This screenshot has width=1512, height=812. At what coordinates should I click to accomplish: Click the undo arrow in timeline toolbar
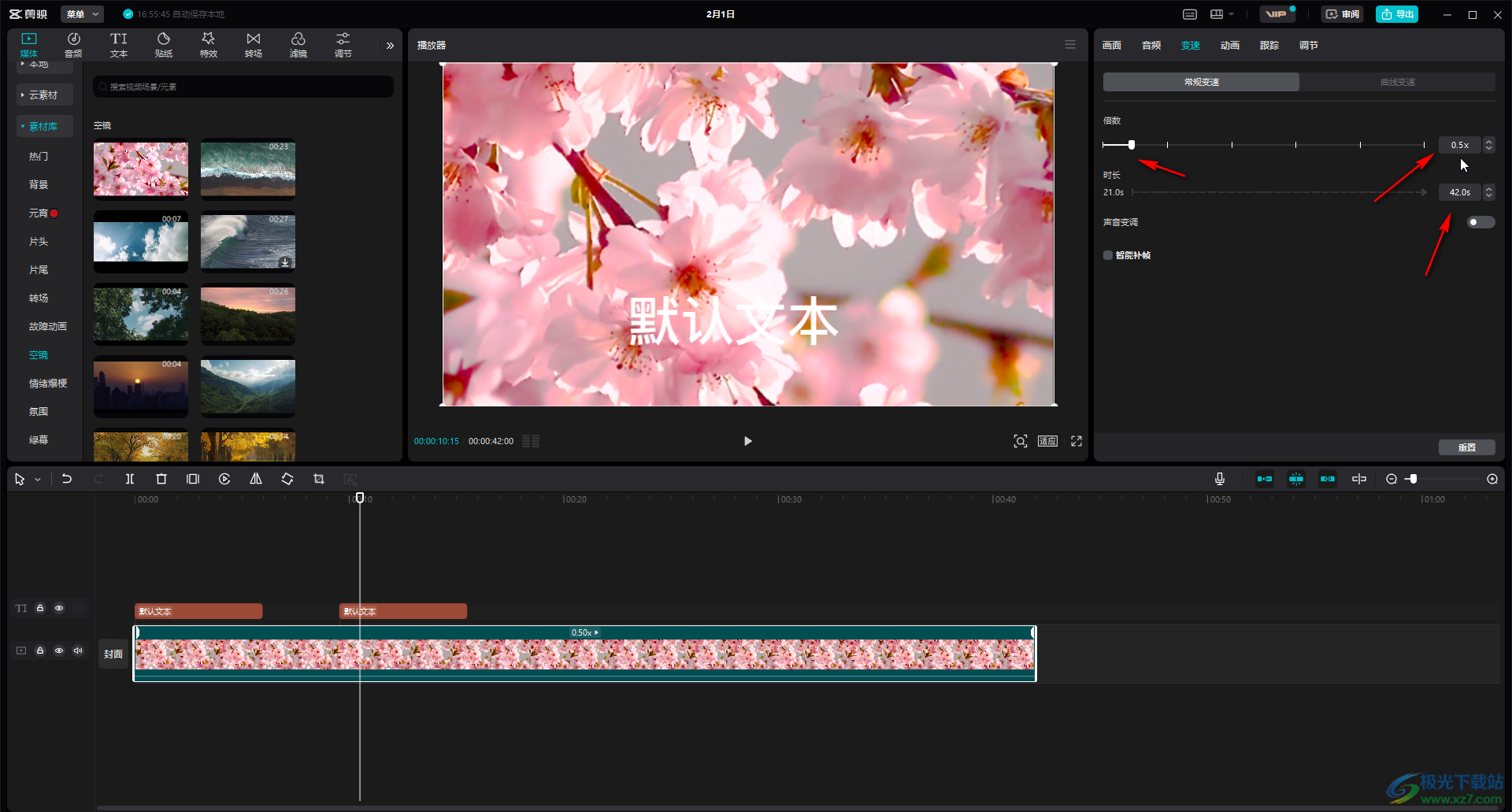point(67,479)
